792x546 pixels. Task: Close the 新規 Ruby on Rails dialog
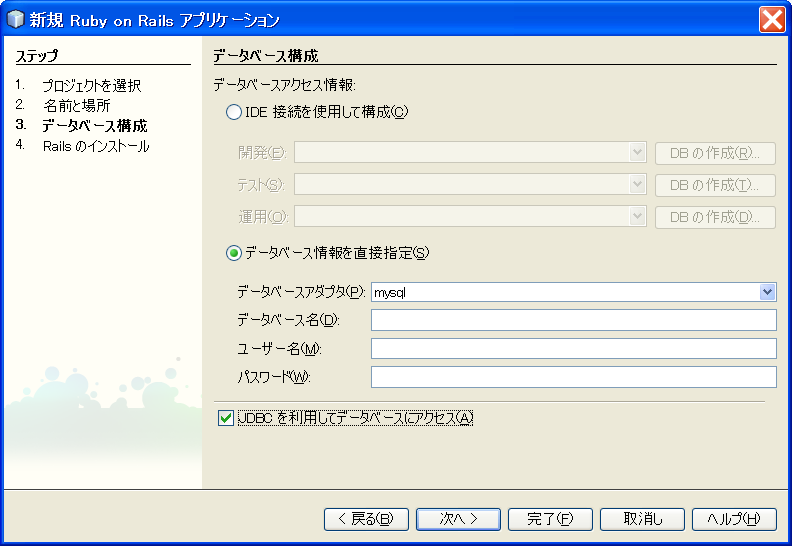tap(772, 20)
